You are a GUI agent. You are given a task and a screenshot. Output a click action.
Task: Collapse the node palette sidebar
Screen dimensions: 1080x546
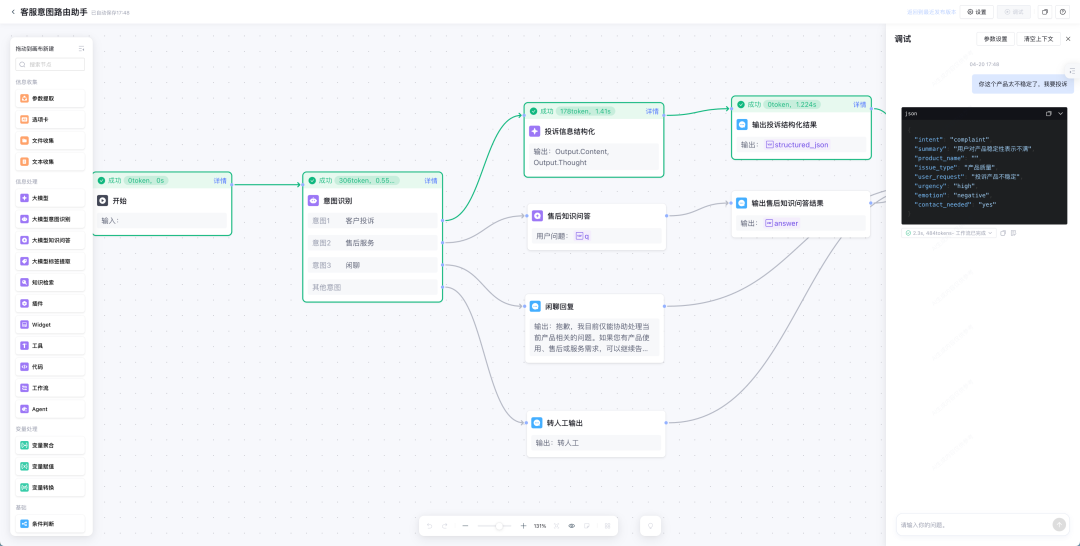pos(81,49)
